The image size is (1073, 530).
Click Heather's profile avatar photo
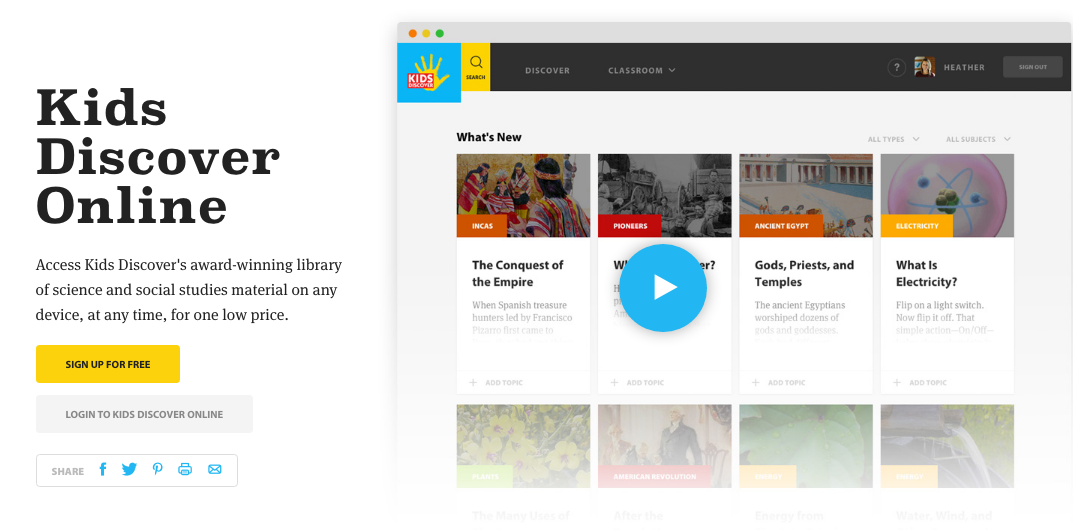(925, 66)
